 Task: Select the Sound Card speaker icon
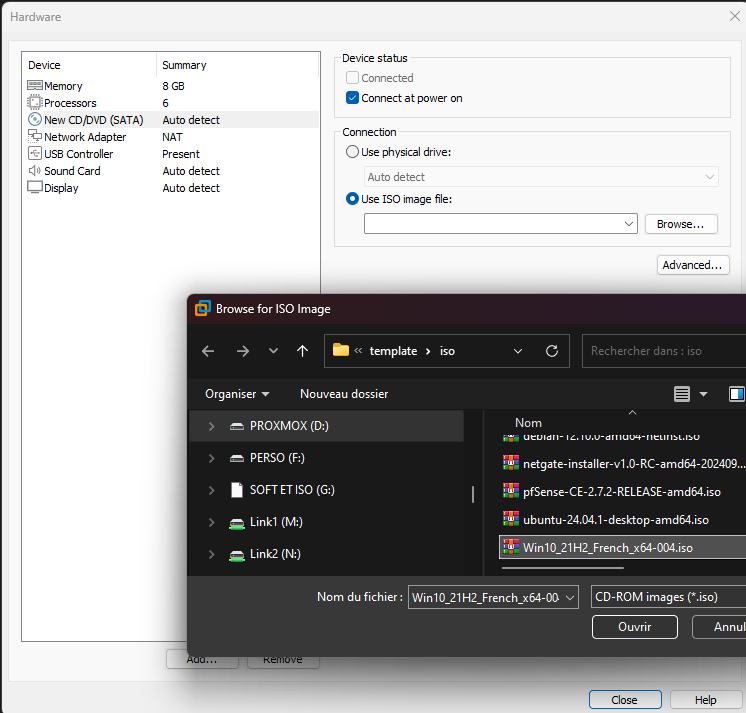click(x=35, y=170)
